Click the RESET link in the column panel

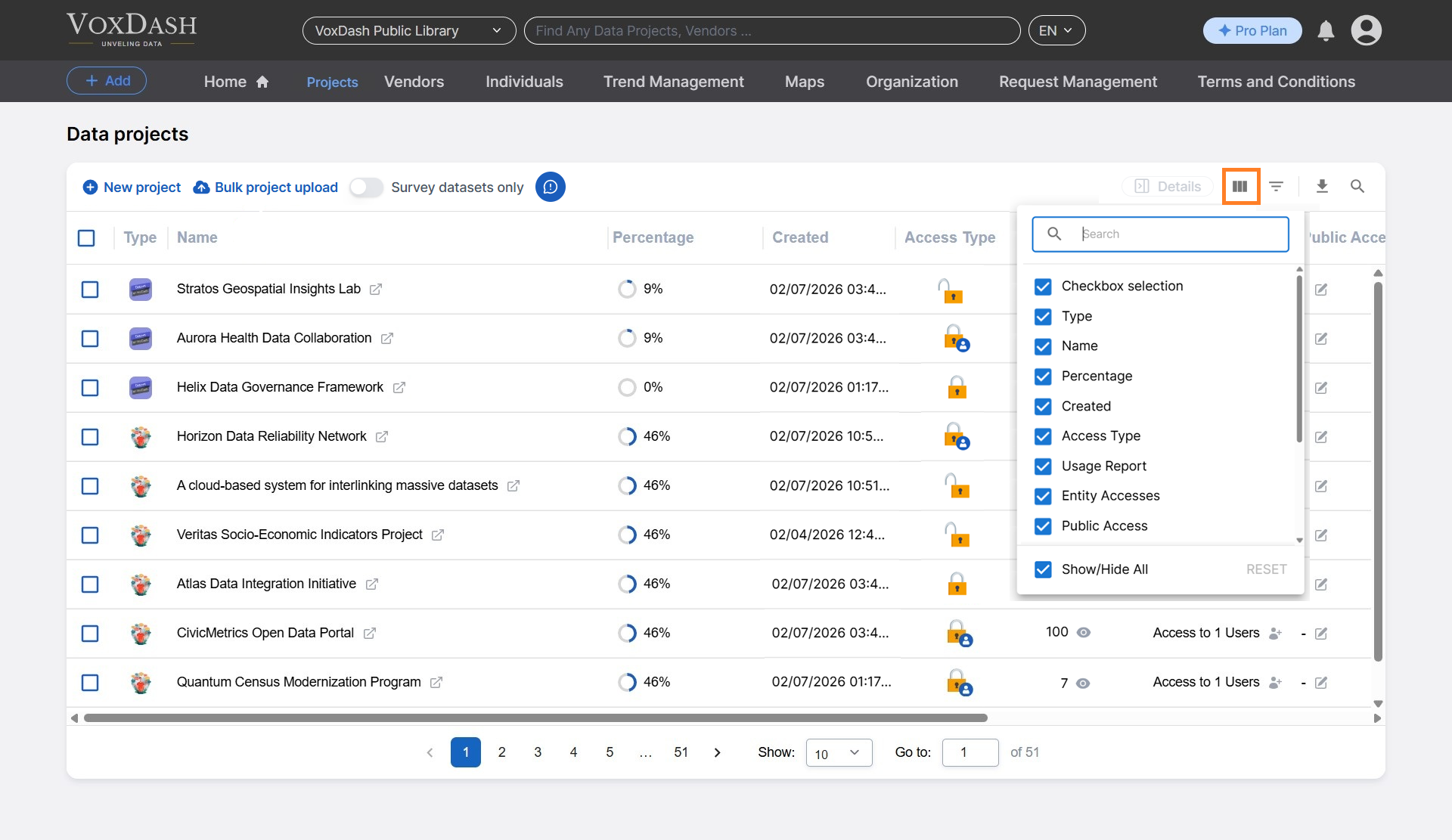[1266, 569]
